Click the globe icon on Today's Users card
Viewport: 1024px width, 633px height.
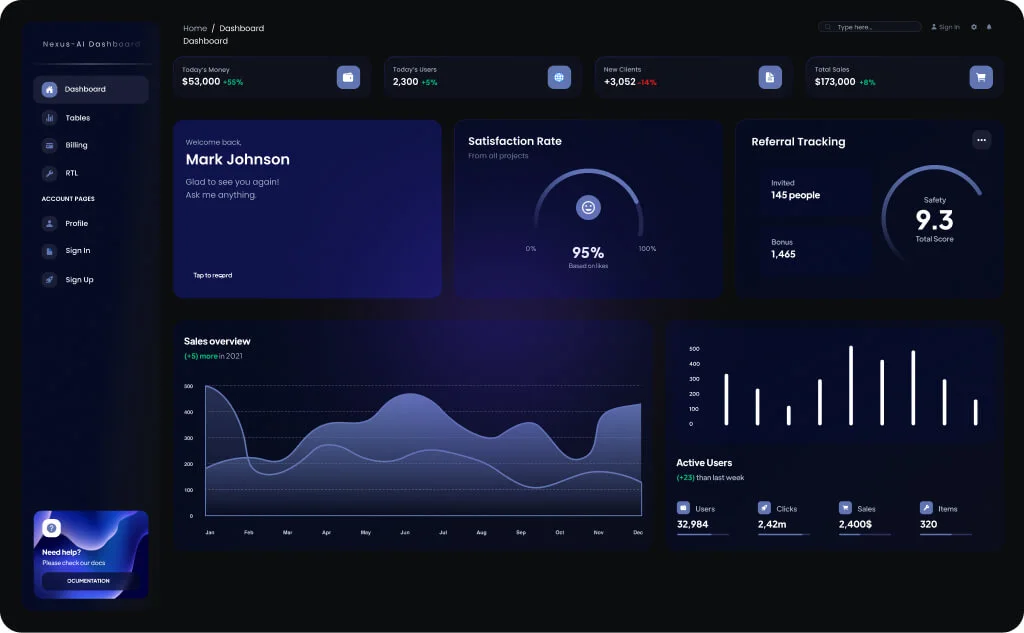(559, 77)
